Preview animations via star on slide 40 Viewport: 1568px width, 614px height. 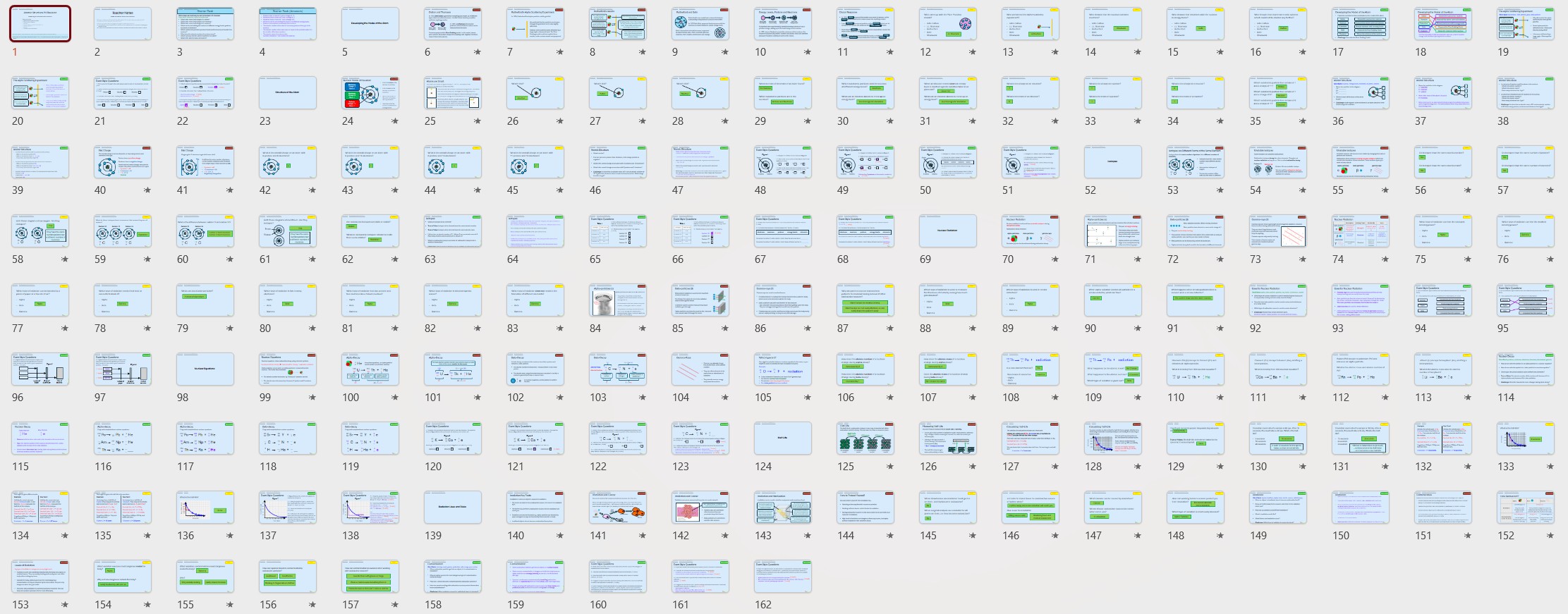[147, 190]
